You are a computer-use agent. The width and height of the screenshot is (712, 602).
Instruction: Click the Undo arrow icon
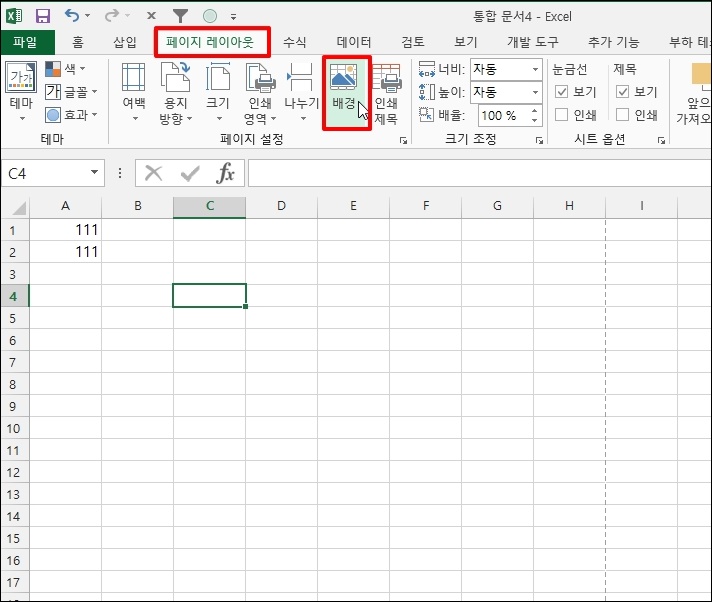point(72,16)
